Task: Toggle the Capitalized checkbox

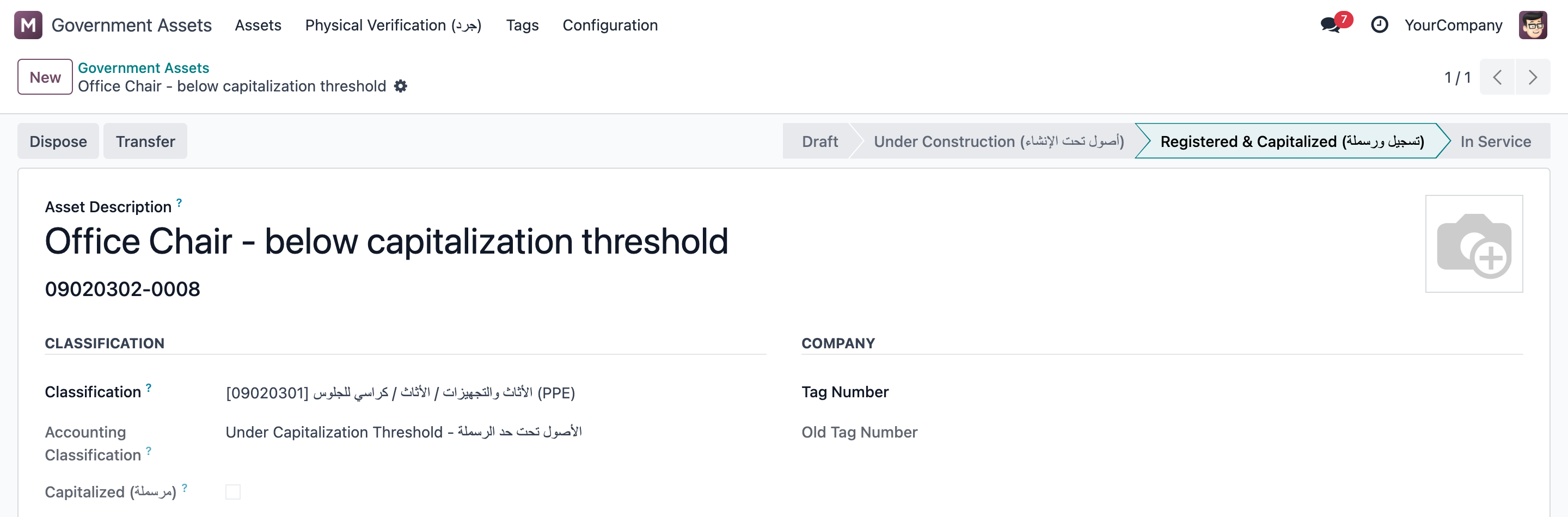Action: tap(232, 492)
